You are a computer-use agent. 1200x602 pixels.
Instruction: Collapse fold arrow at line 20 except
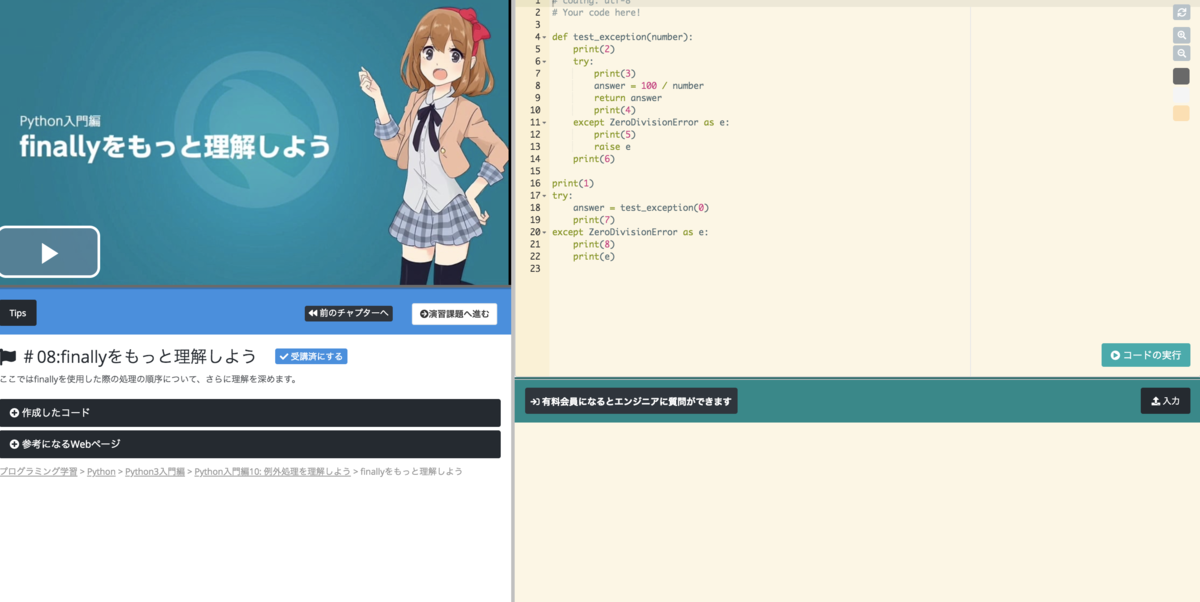[x=545, y=232]
